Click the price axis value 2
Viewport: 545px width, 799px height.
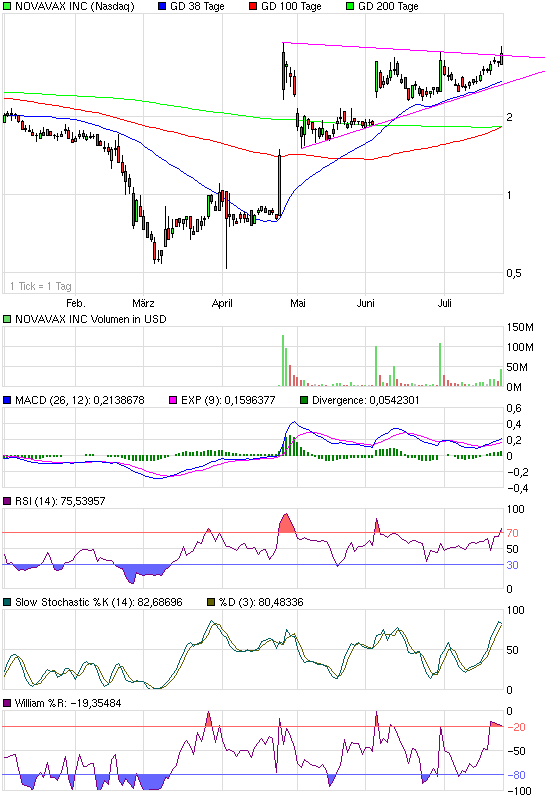[509, 117]
